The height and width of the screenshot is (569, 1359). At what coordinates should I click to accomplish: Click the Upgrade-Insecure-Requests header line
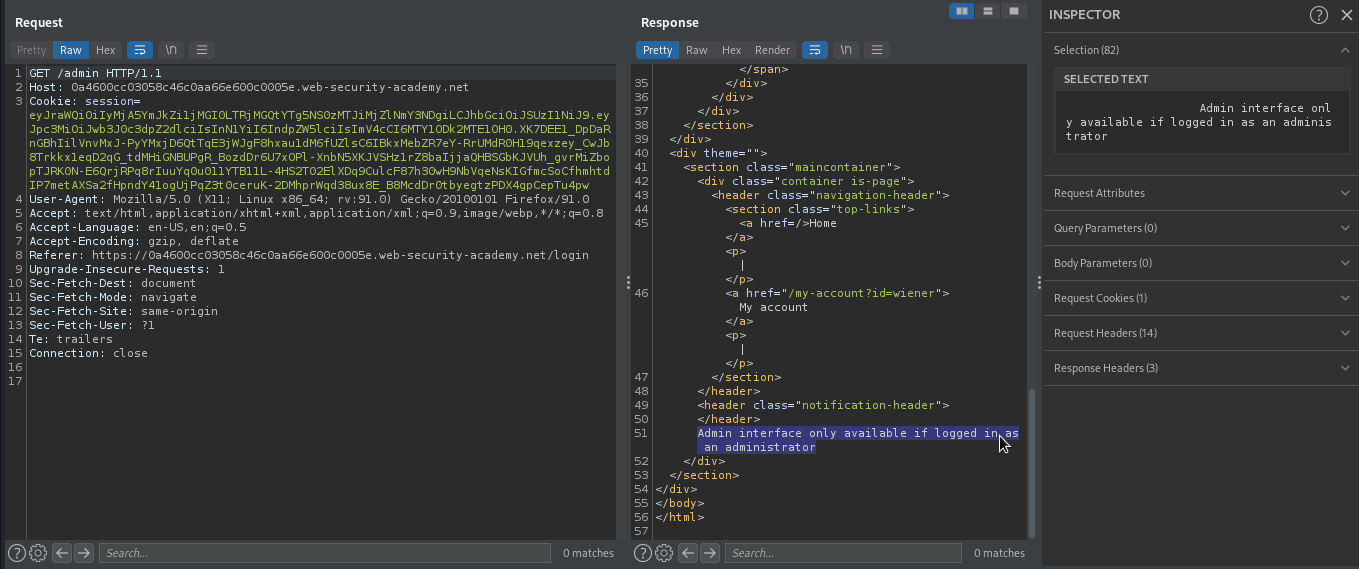127,269
